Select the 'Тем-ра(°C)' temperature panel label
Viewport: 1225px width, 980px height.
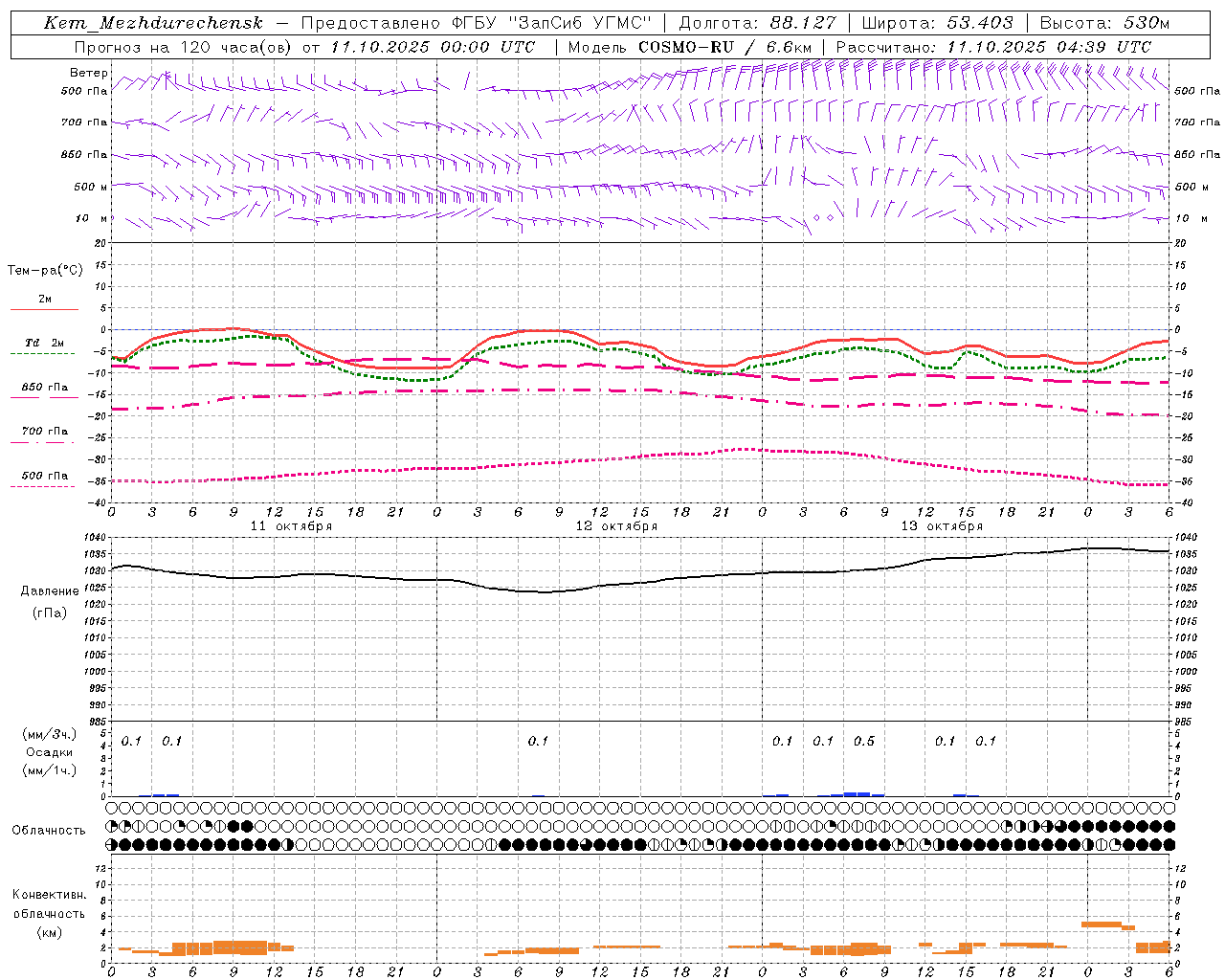[45, 271]
